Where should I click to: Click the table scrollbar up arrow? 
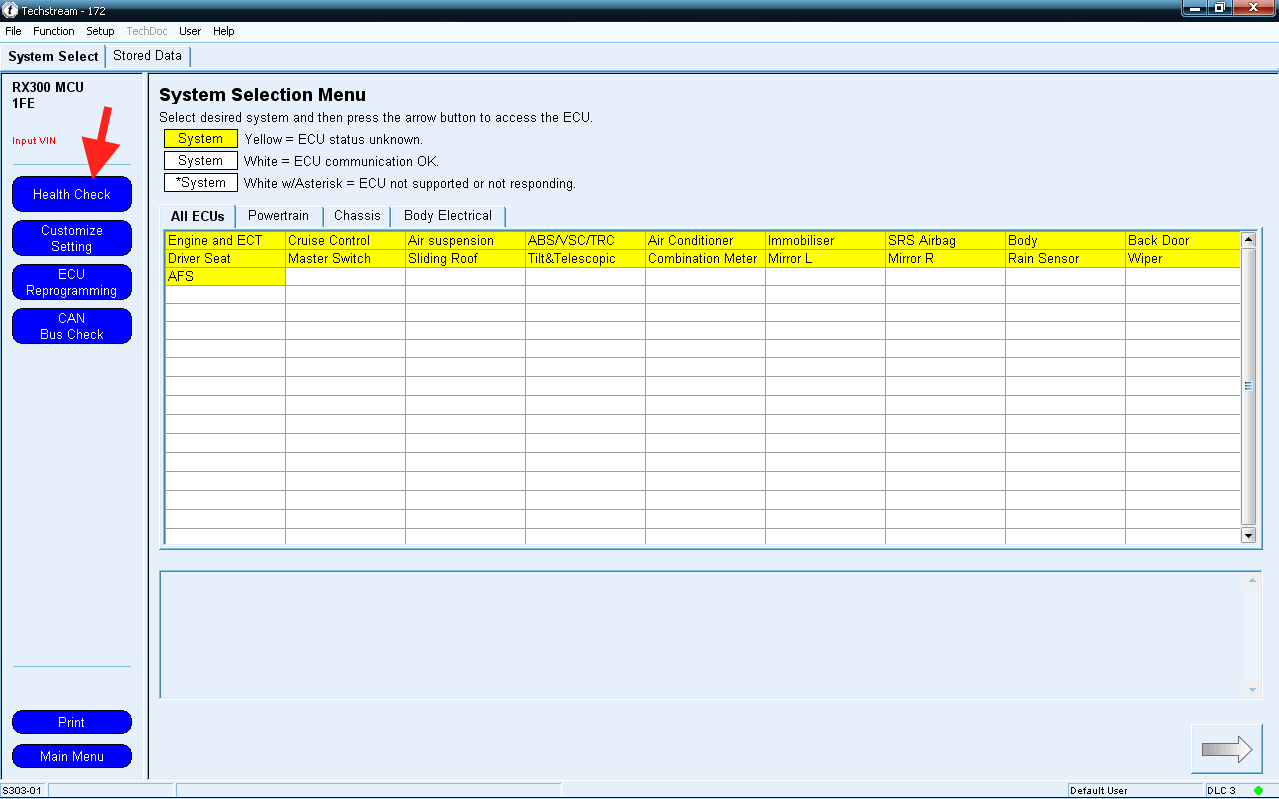1248,240
